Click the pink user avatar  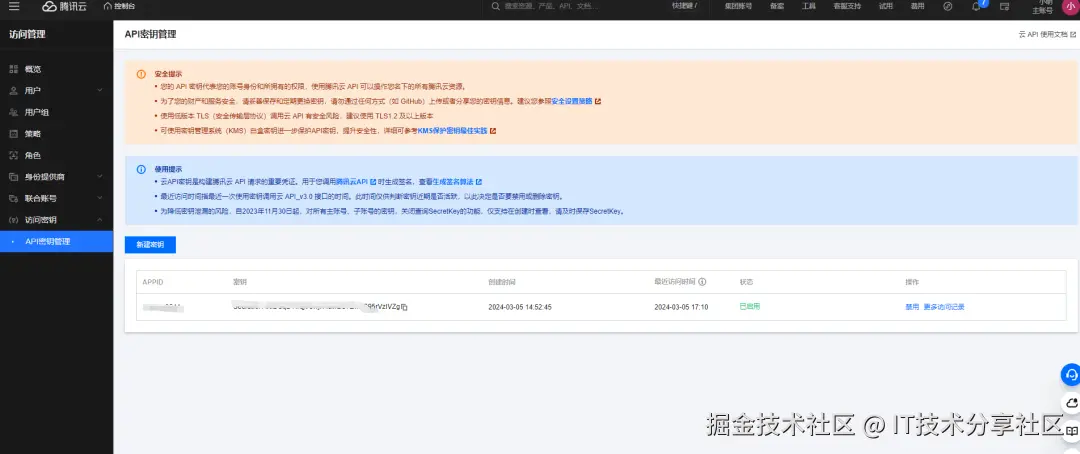[1070, 6]
